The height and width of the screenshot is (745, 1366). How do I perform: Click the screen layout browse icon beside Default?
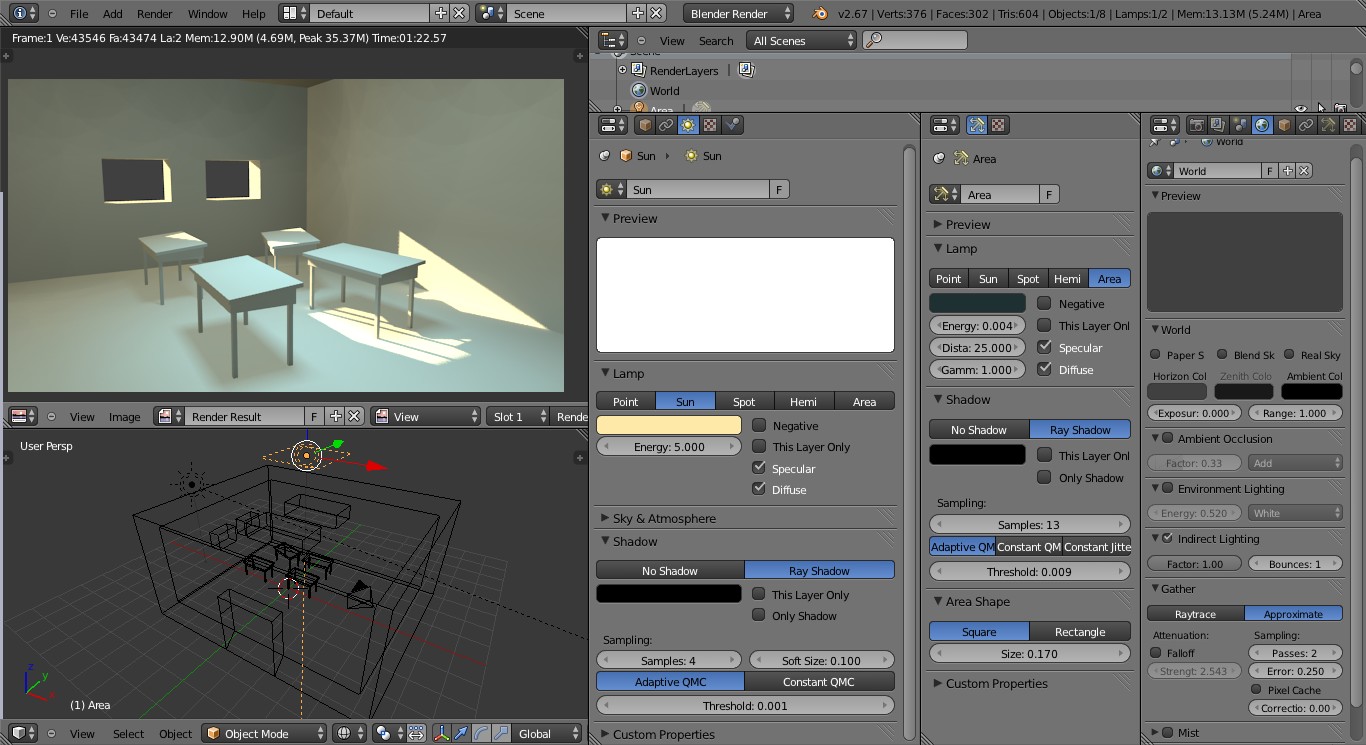293,13
